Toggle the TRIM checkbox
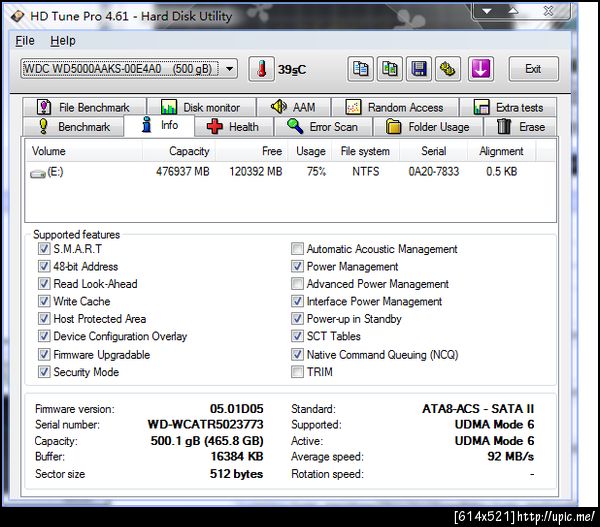 (x=297, y=372)
